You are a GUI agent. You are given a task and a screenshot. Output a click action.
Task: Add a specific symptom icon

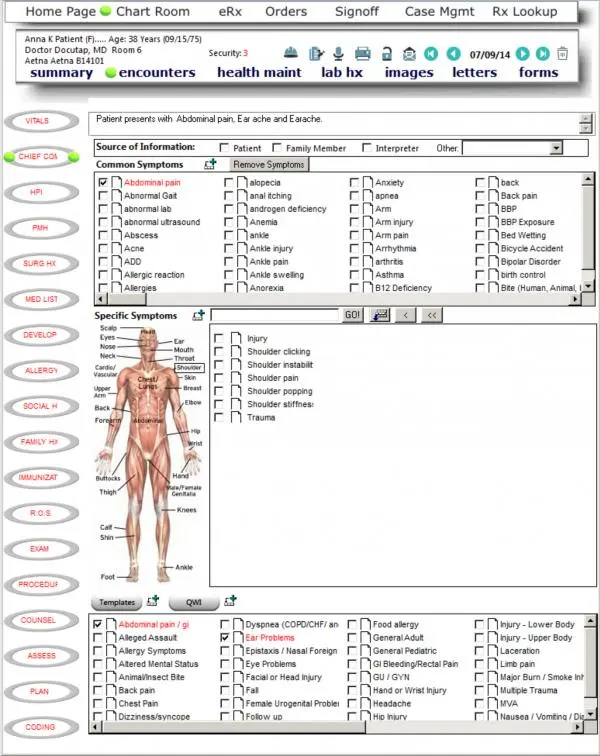click(x=198, y=315)
